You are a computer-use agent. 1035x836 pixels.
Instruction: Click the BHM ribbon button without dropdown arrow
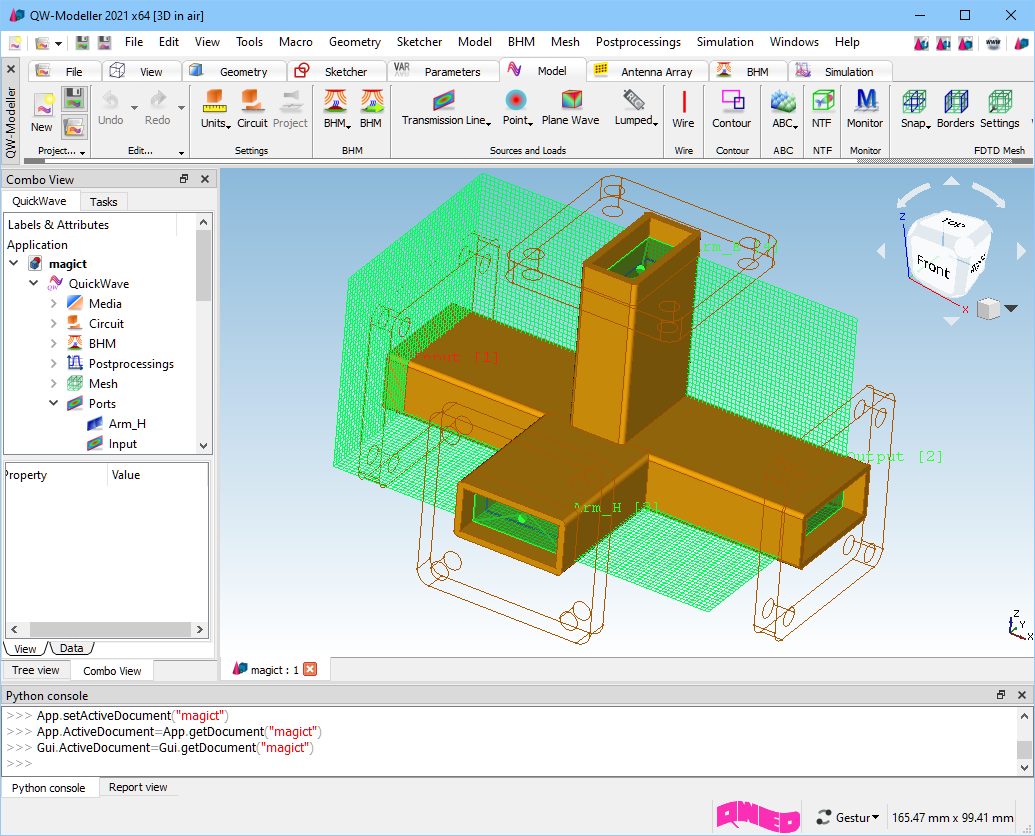[371, 109]
